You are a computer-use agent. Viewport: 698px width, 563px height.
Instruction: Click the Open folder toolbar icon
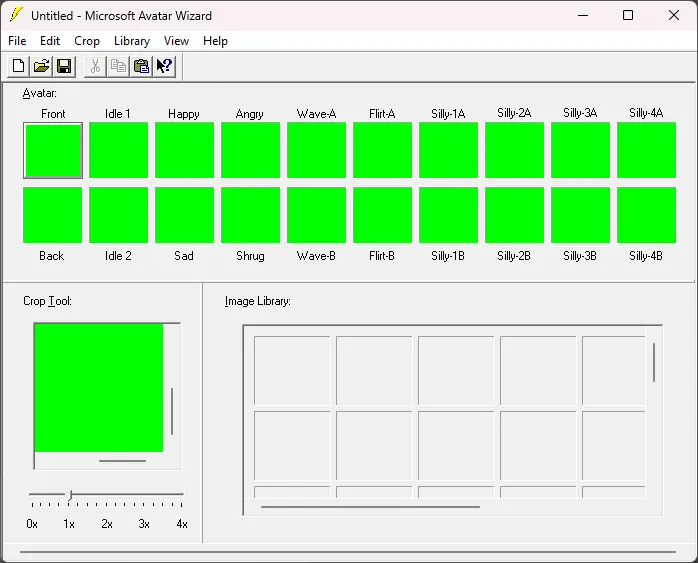[x=41, y=66]
